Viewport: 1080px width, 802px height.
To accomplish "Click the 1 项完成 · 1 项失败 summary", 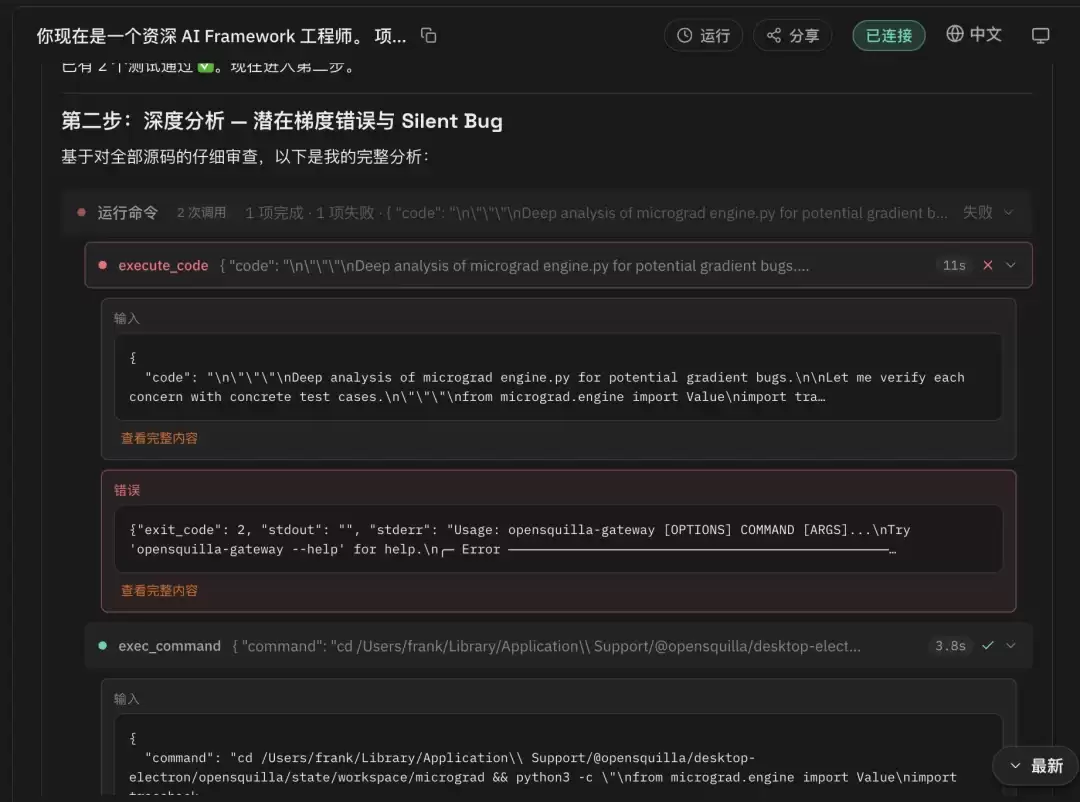I will [x=309, y=212].
